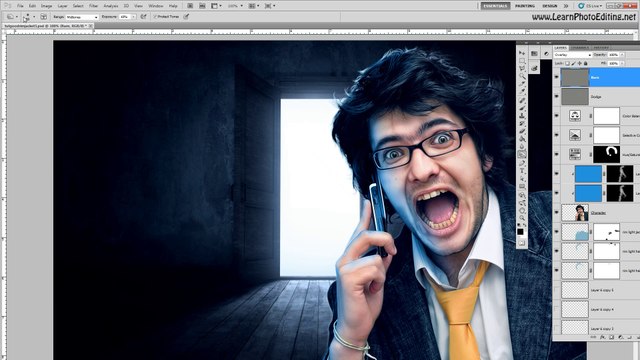Switch to the Channels tab

pyautogui.click(x=580, y=48)
